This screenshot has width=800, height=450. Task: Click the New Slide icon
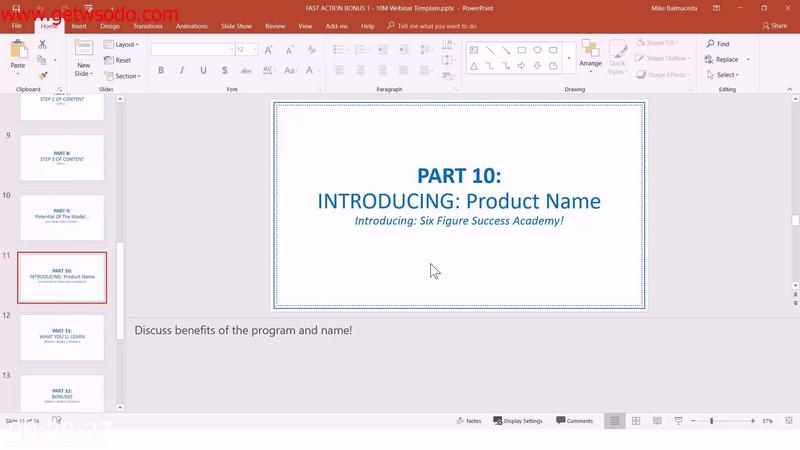click(84, 48)
